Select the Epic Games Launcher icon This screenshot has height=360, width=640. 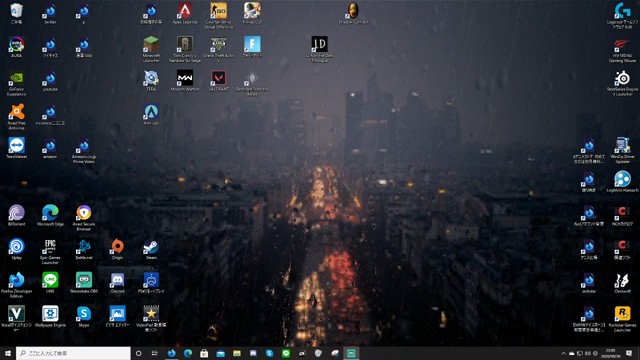tap(50, 251)
